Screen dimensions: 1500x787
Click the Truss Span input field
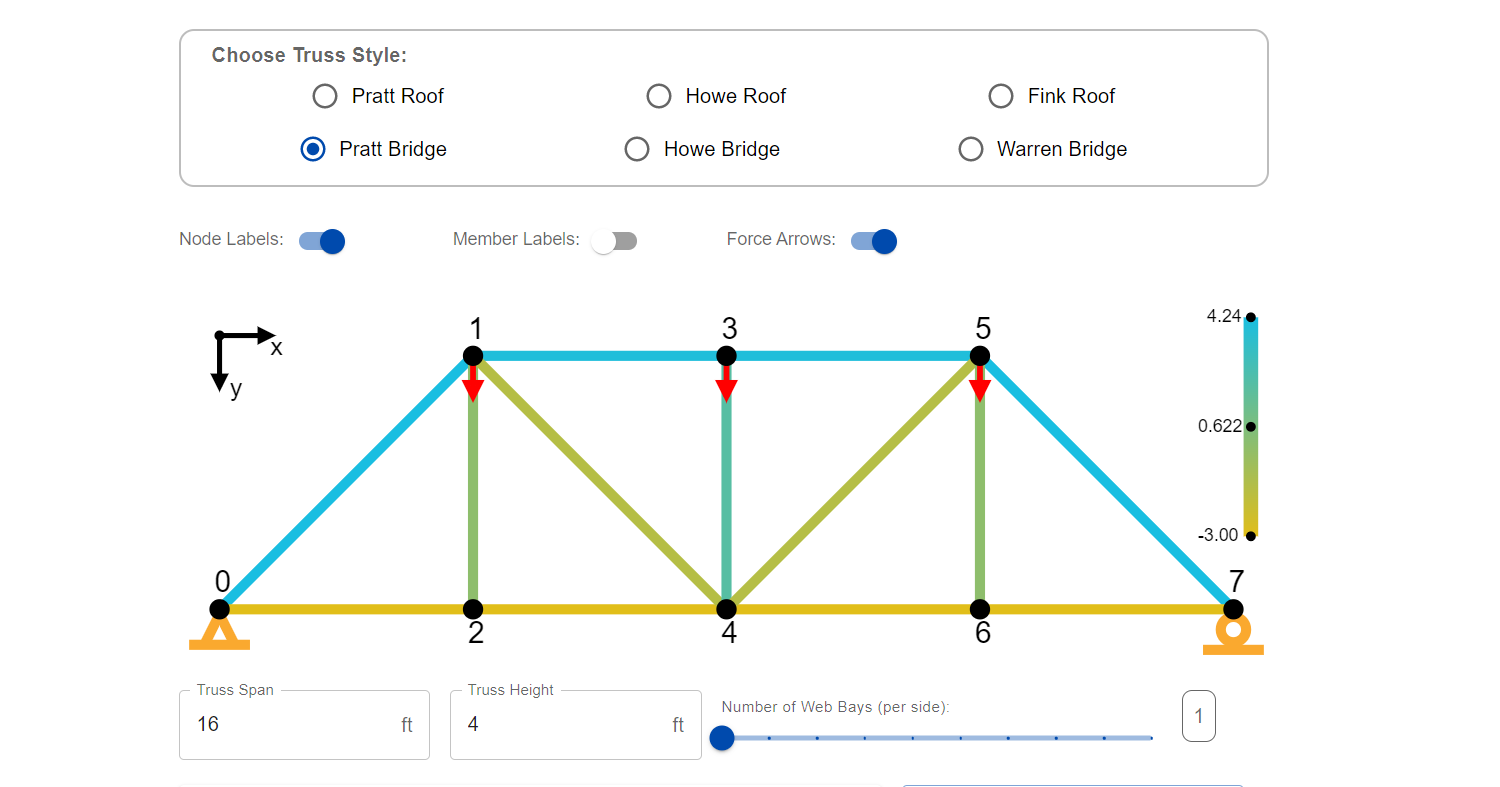(290, 724)
